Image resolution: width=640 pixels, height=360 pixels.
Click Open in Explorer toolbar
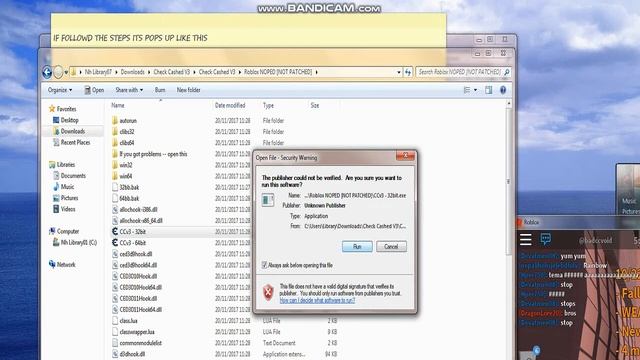(x=94, y=90)
